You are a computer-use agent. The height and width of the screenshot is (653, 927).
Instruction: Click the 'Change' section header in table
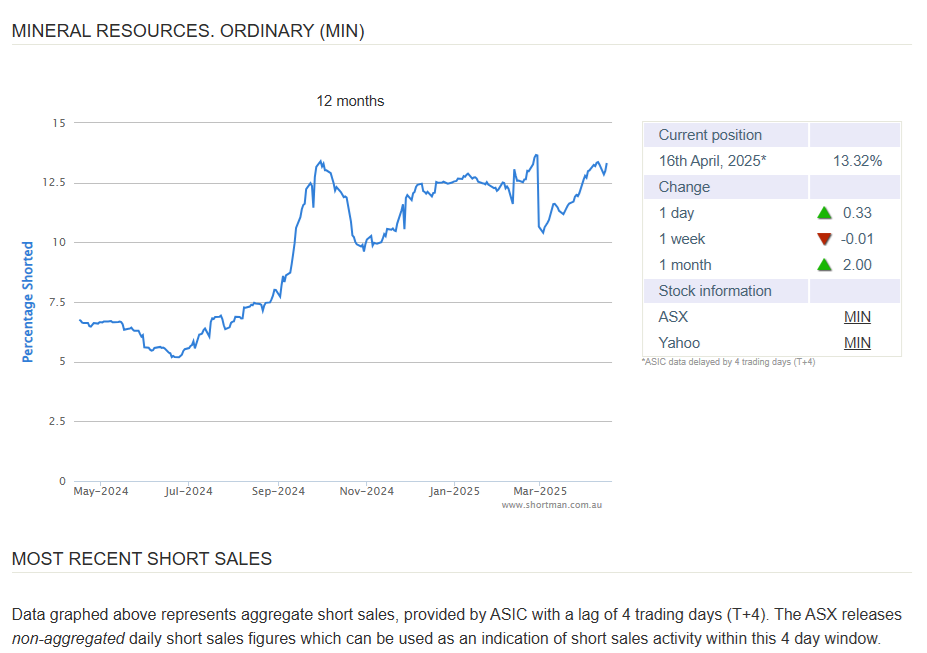pyautogui.click(x=684, y=187)
